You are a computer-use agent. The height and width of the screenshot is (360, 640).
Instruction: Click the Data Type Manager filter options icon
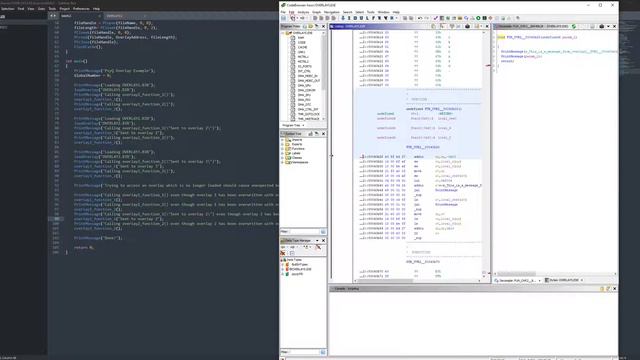point(323,352)
